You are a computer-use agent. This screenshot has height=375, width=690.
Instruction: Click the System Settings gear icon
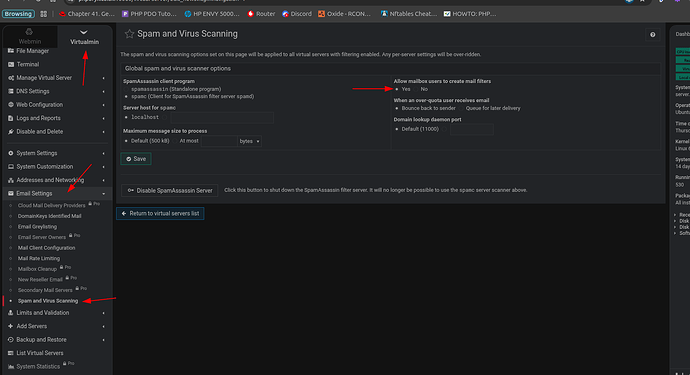(11, 153)
